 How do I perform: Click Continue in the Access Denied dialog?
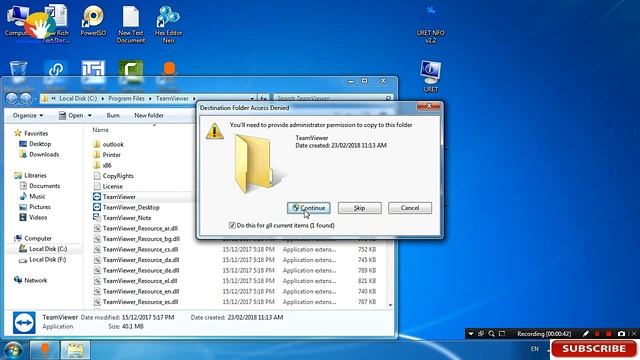click(309, 208)
